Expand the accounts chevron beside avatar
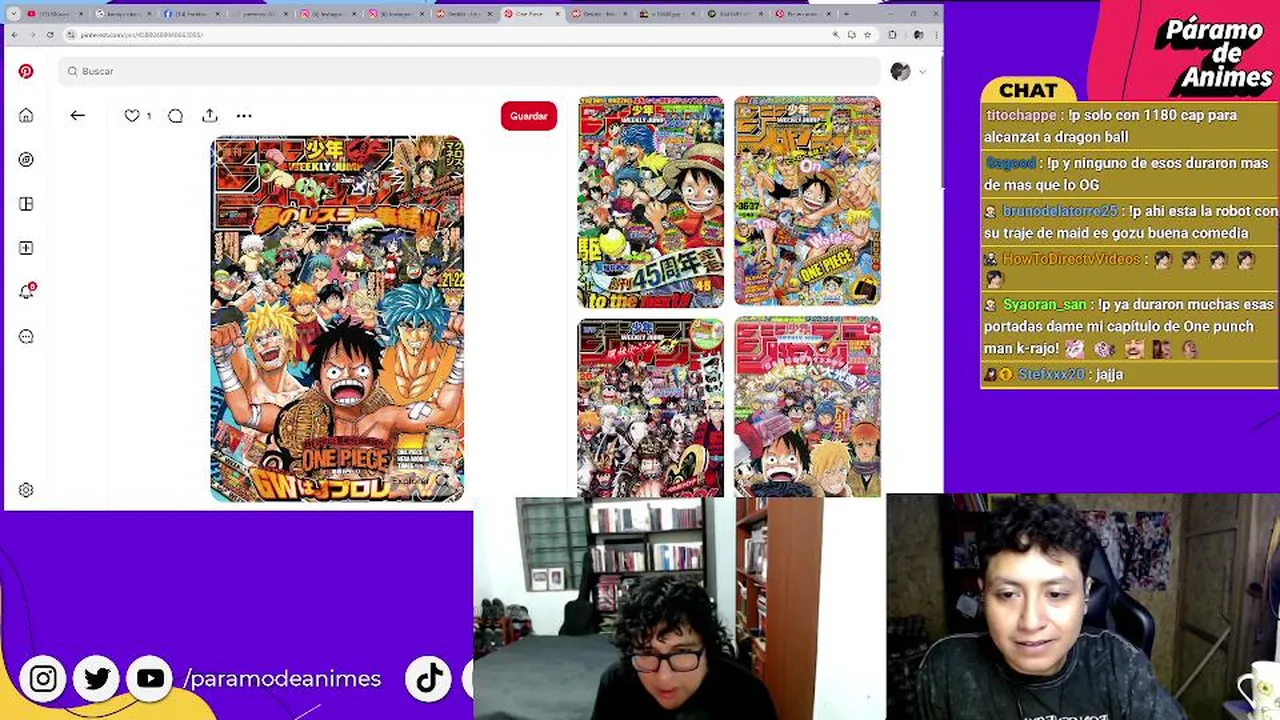The height and width of the screenshot is (720, 1280). 922,71
